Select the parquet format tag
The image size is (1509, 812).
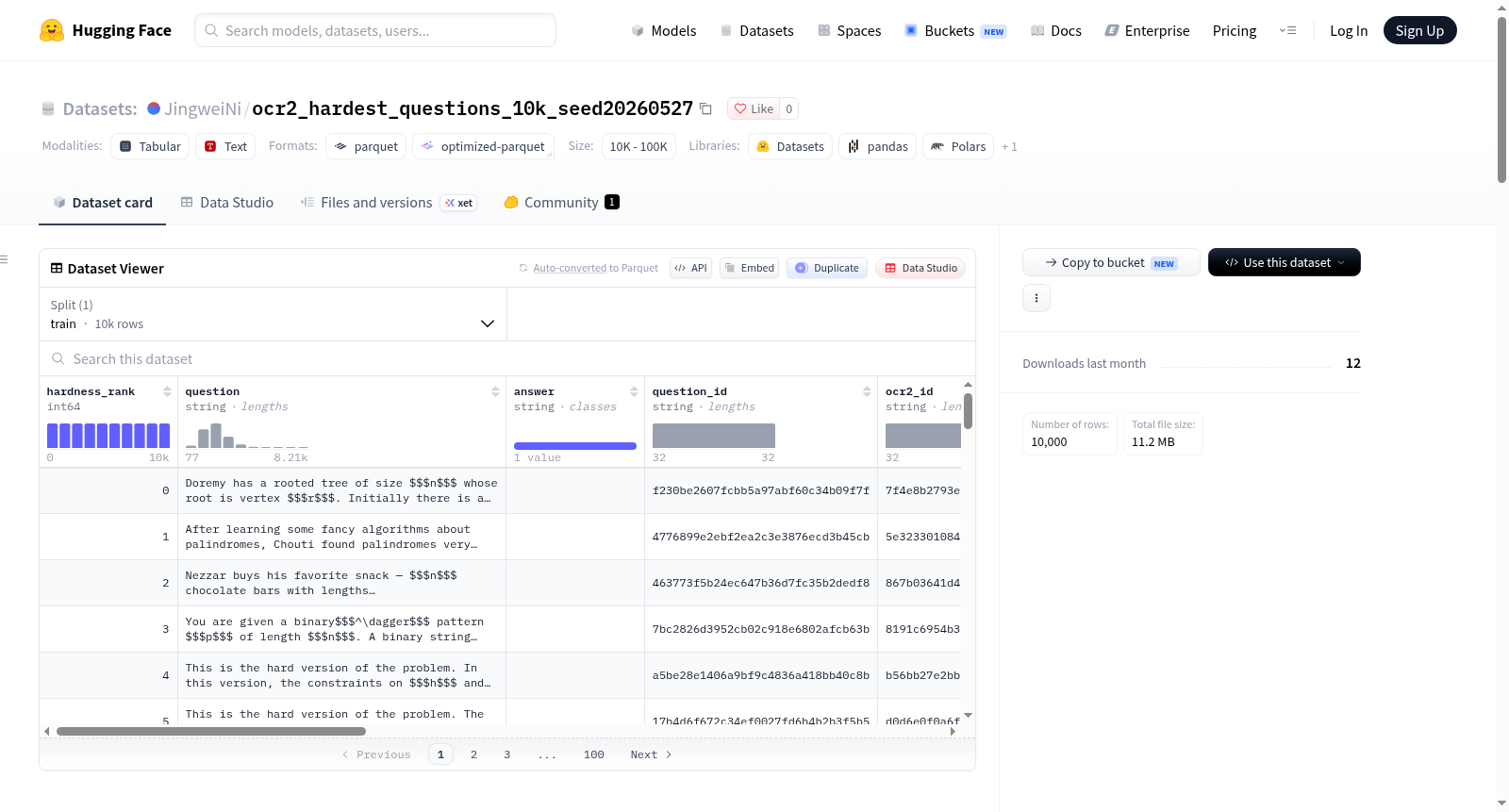pyautogui.click(x=366, y=146)
